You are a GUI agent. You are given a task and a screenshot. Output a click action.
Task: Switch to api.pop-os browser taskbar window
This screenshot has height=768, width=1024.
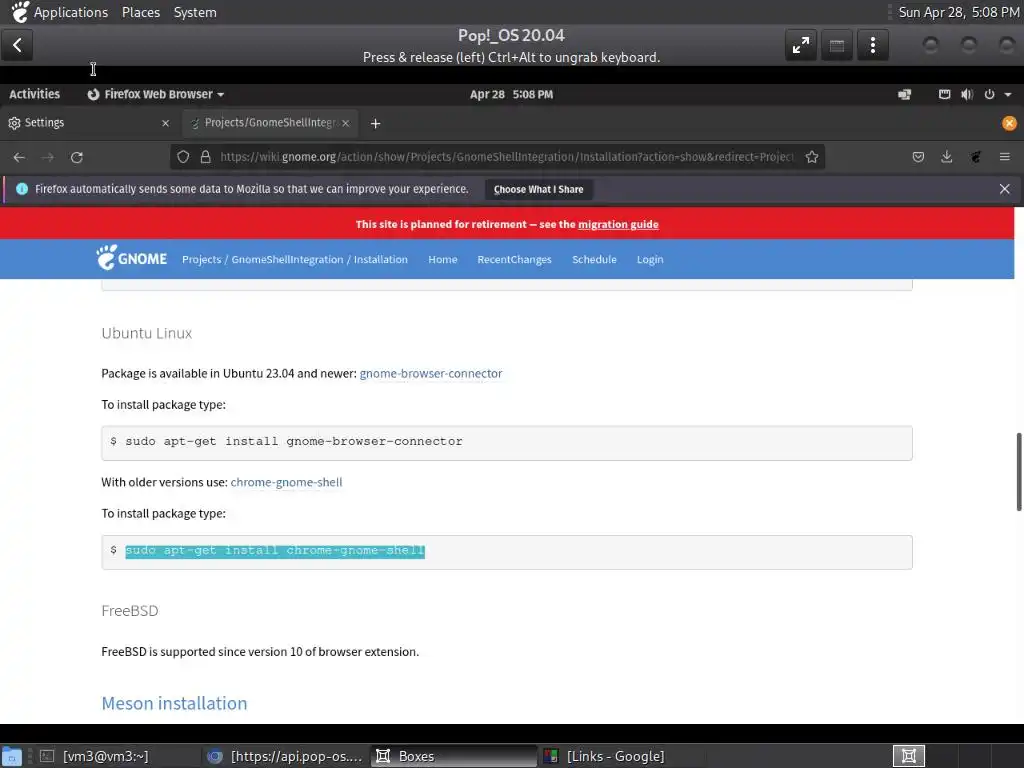click(x=285, y=756)
